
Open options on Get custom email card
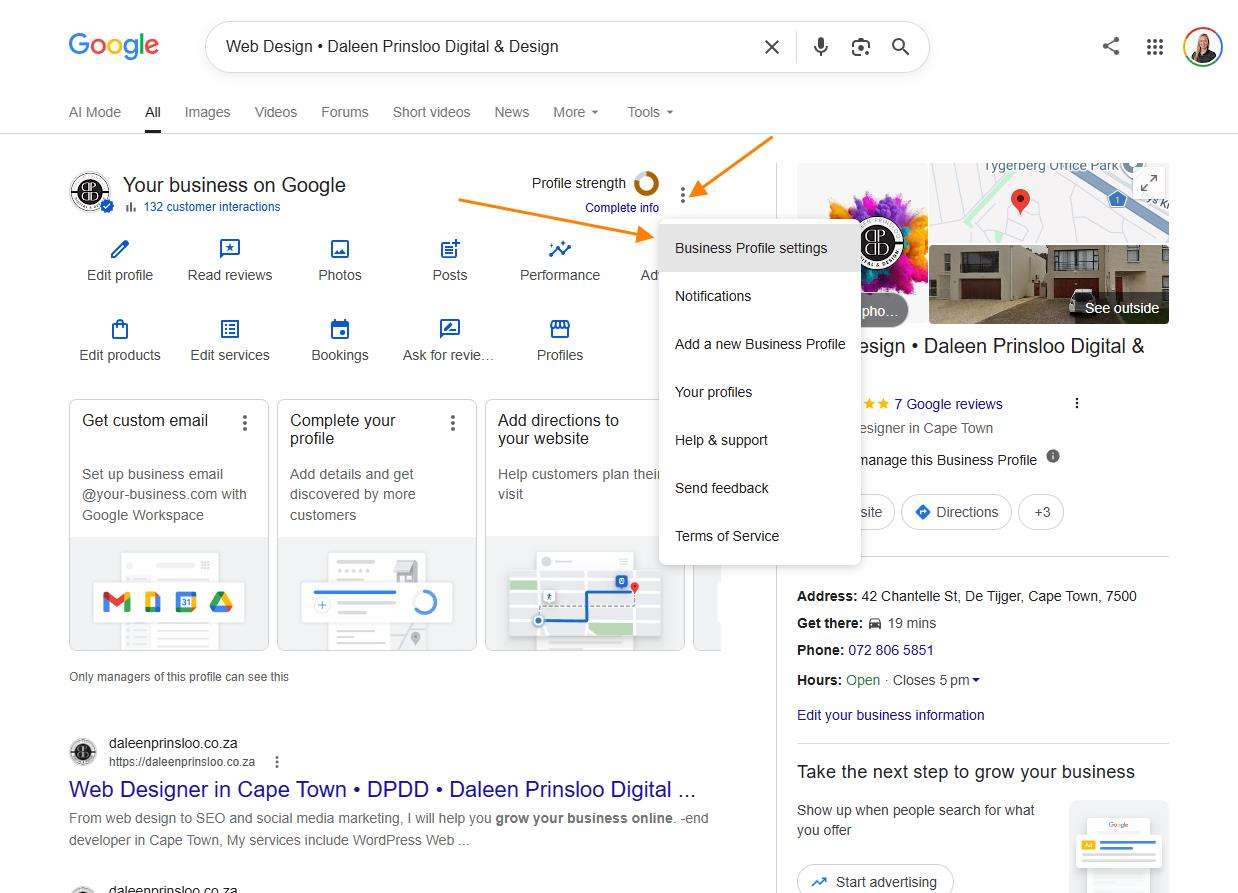point(245,423)
